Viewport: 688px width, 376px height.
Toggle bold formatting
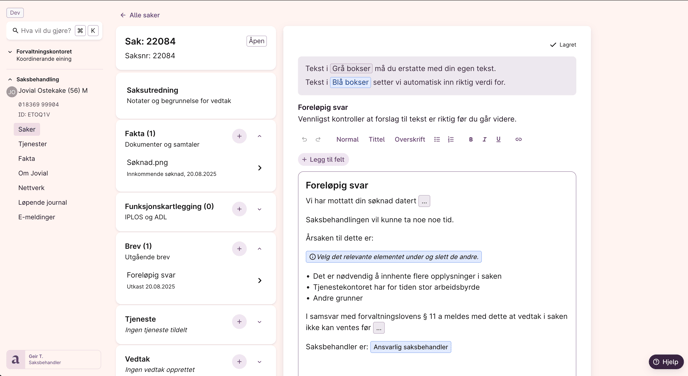(470, 140)
